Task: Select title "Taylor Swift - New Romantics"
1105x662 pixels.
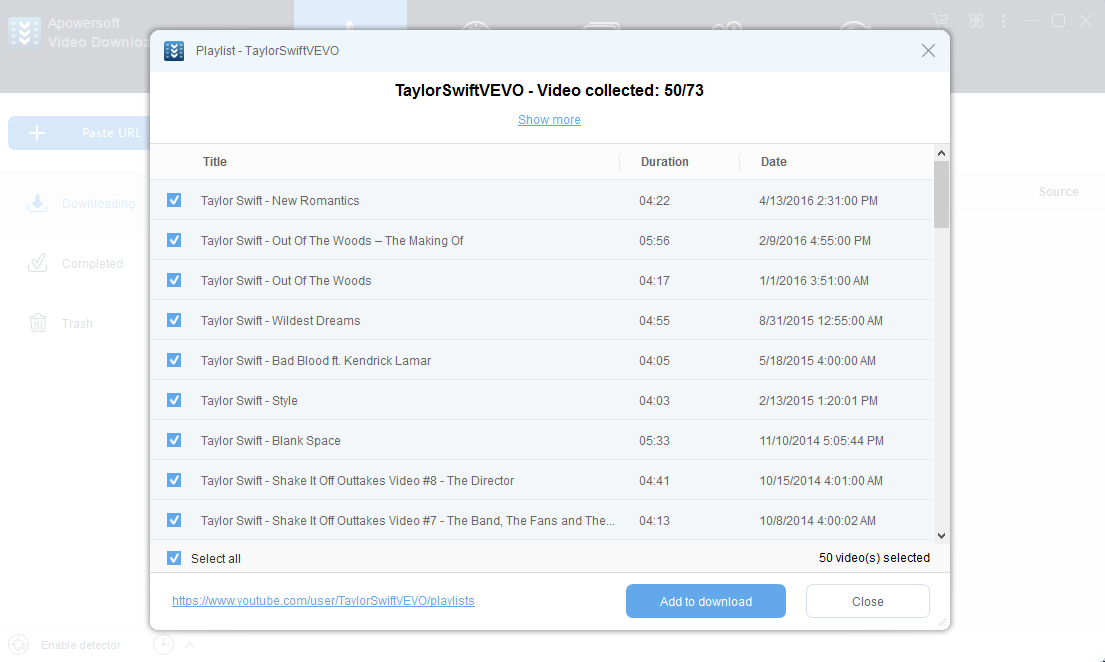Action: (280, 201)
